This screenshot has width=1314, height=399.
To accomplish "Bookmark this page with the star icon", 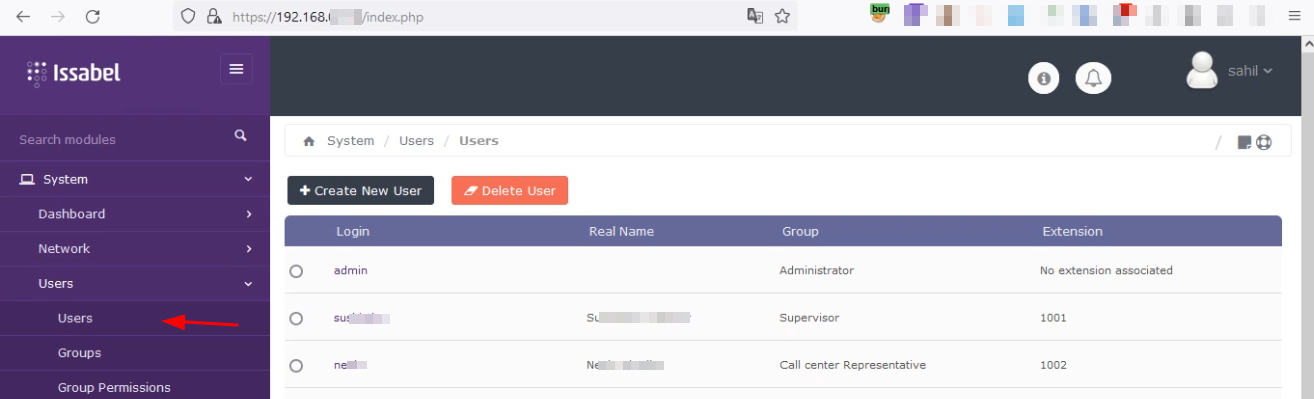I will pos(782,16).
